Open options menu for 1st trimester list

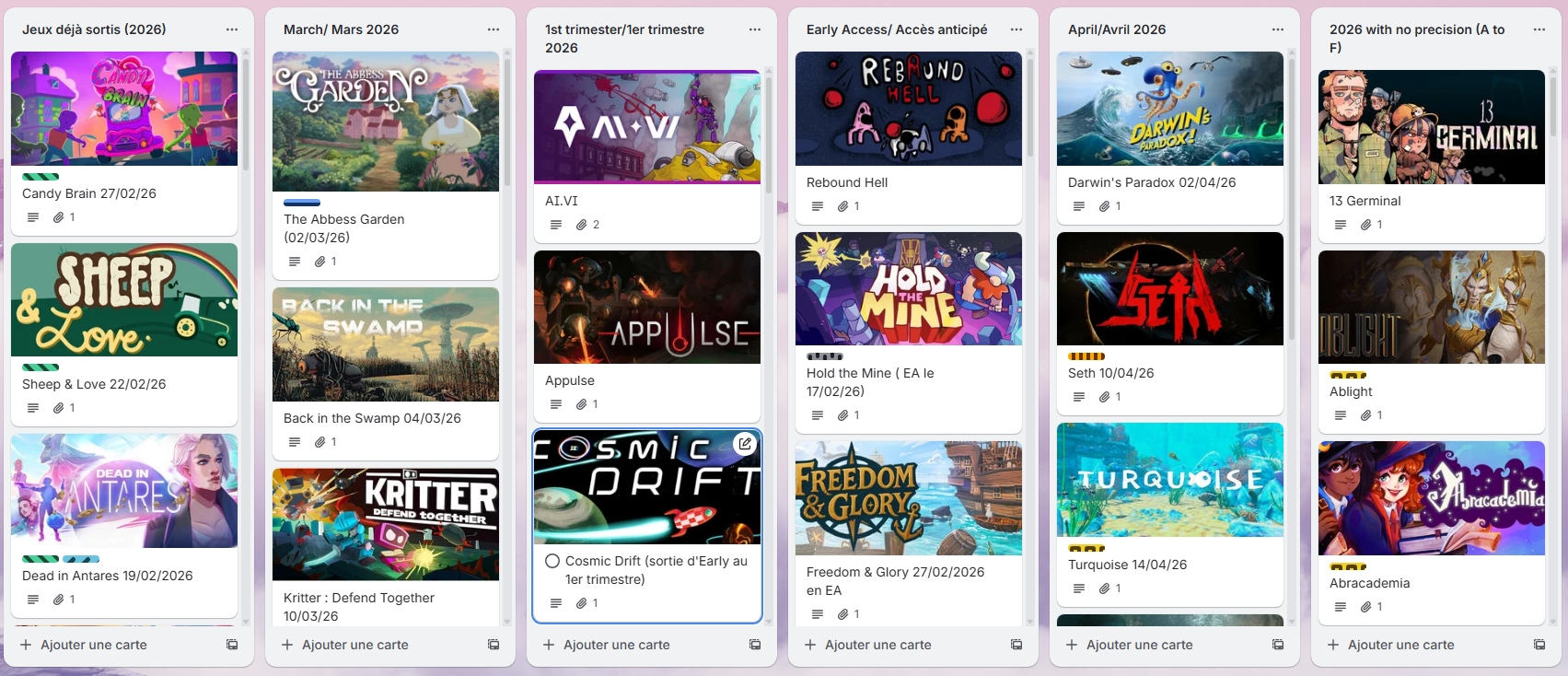[x=755, y=29]
